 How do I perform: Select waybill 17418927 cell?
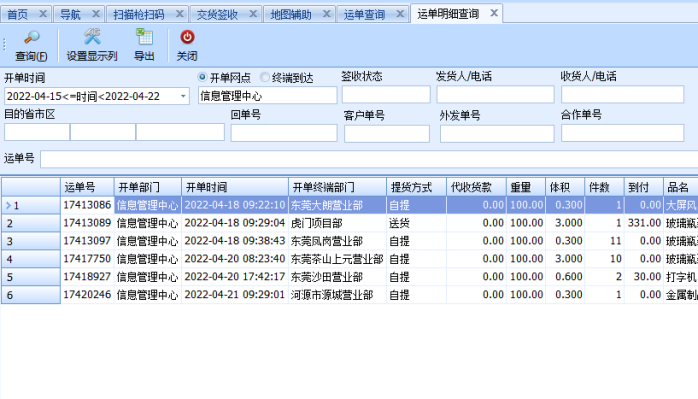[x=87, y=277]
